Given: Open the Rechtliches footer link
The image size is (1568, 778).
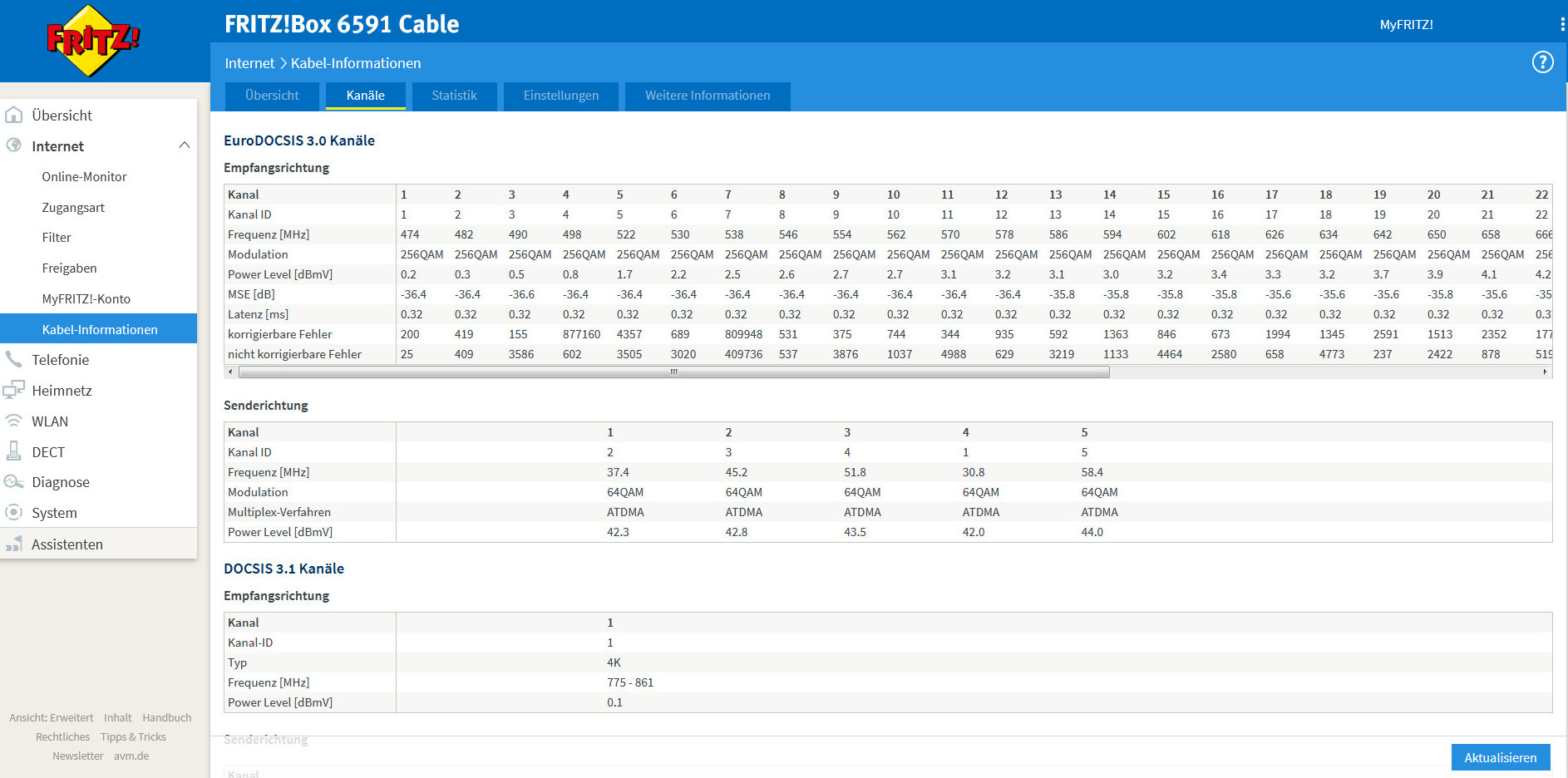Looking at the screenshot, I should click(62, 736).
